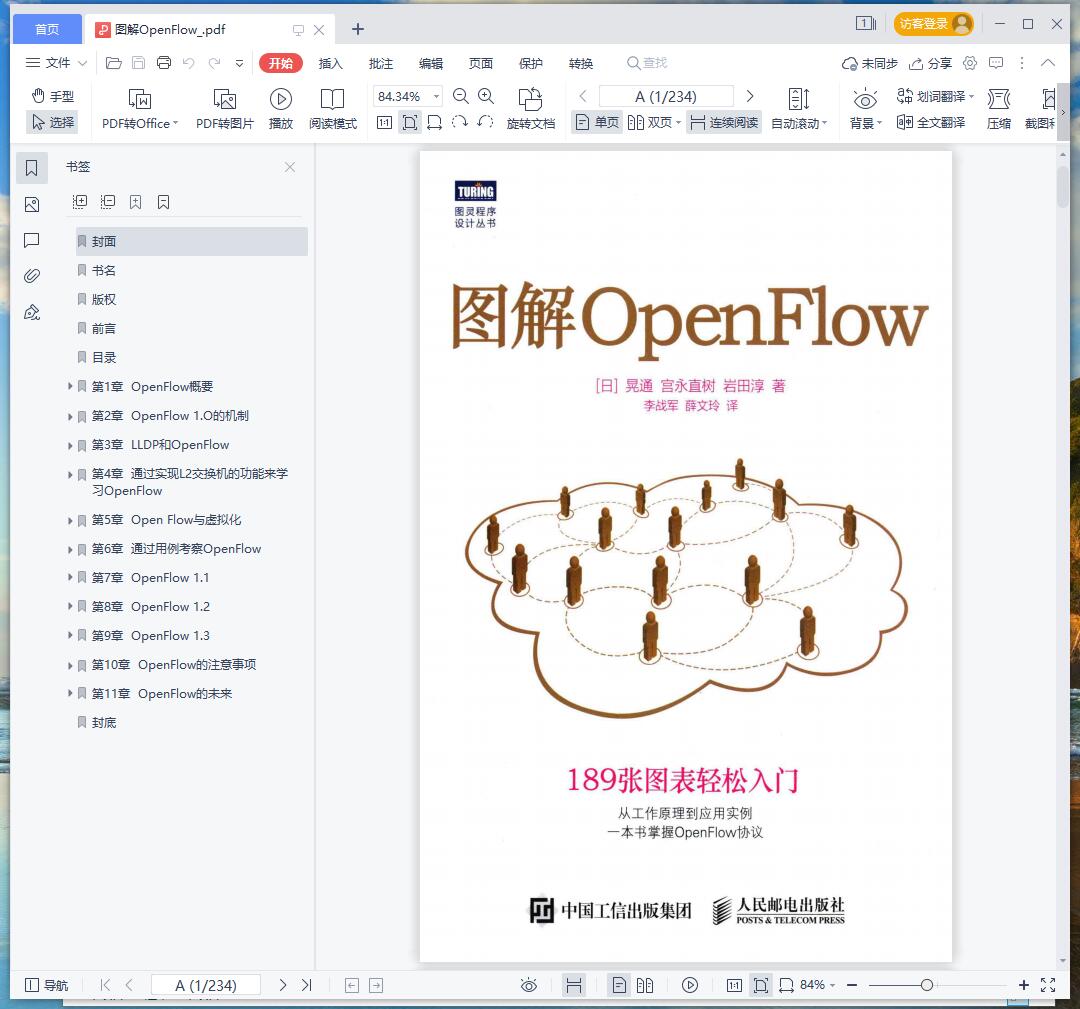The height and width of the screenshot is (1009, 1080).
Task: Click the open file folder icon
Action: [114, 63]
